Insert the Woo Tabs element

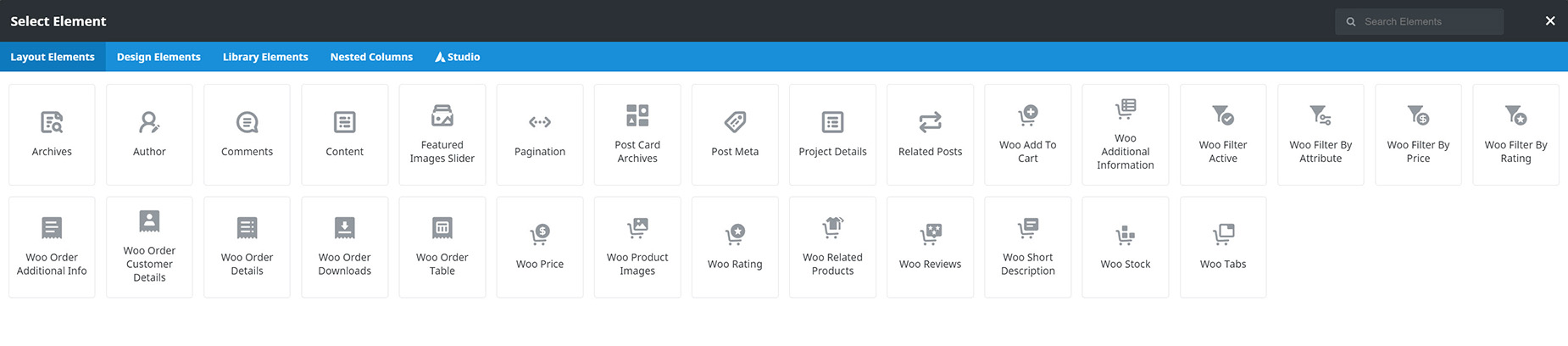coord(1223,248)
